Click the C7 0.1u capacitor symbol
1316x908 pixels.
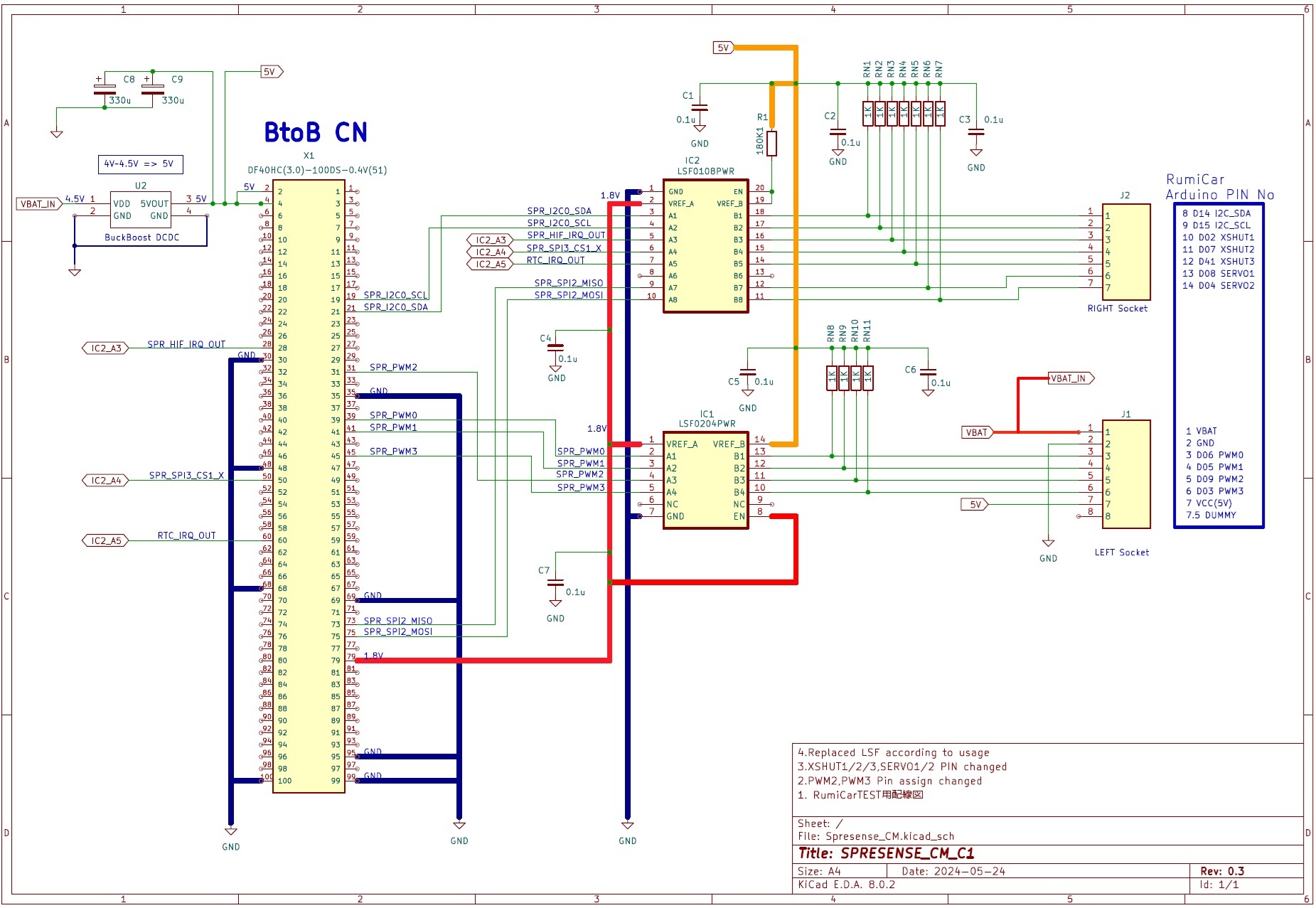(x=555, y=582)
